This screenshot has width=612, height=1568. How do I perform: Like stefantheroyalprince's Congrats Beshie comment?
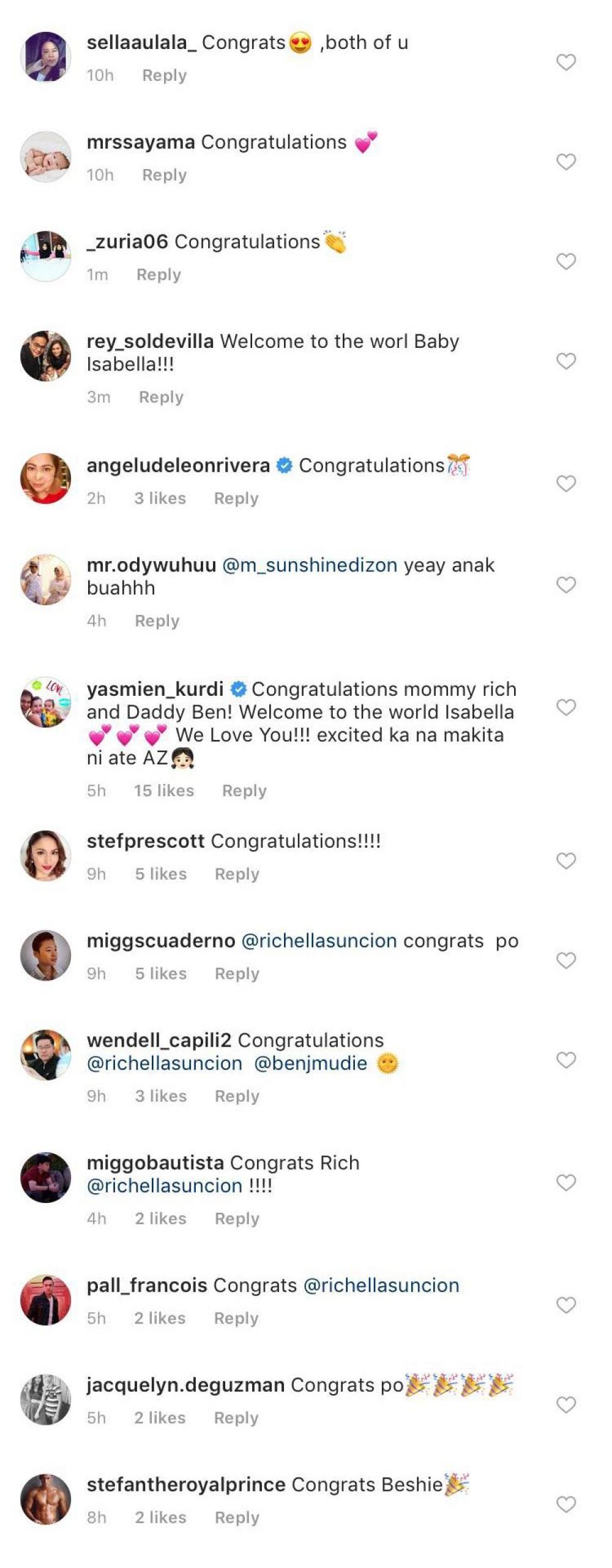[x=565, y=1504]
